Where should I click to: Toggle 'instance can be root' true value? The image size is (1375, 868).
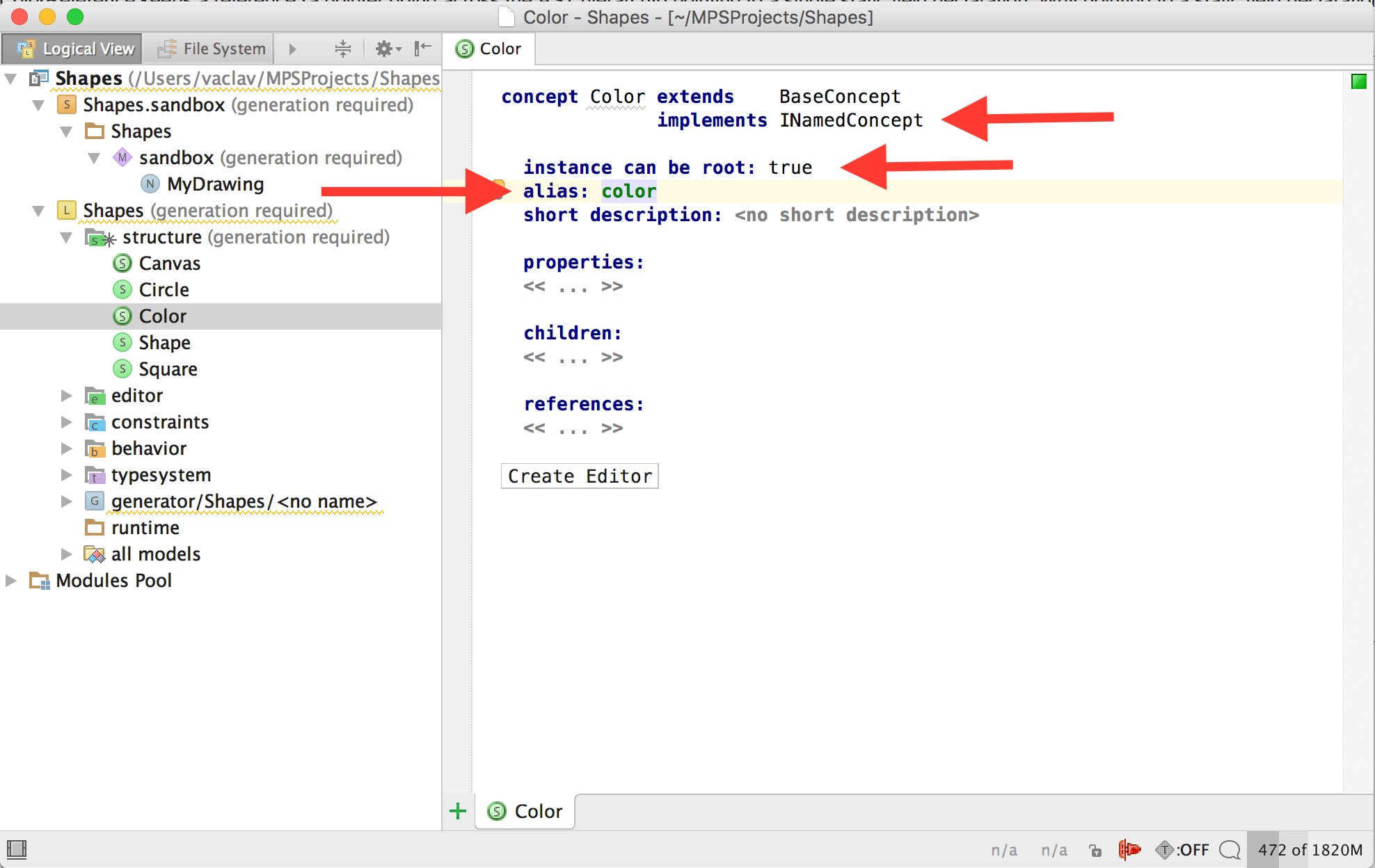pos(790,168)
